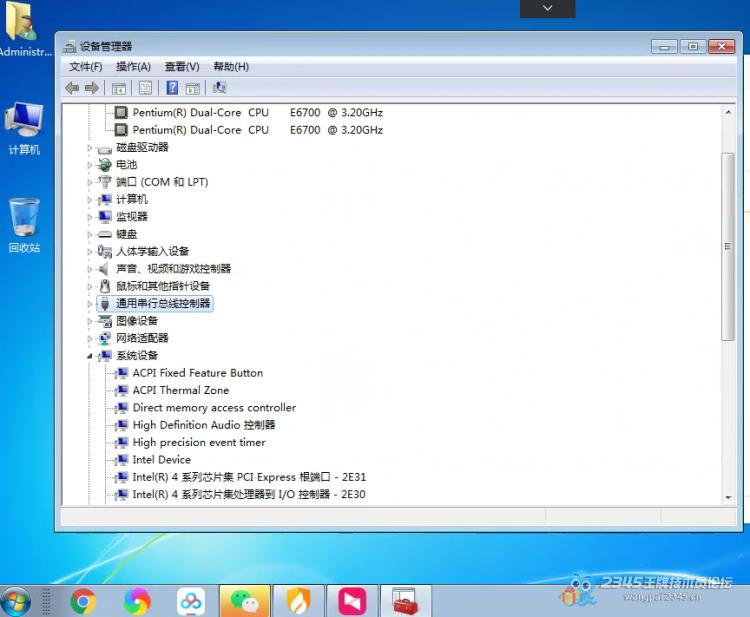Select High precision event timer
Screen dimensions: 750x617
[x=199, y=442]
